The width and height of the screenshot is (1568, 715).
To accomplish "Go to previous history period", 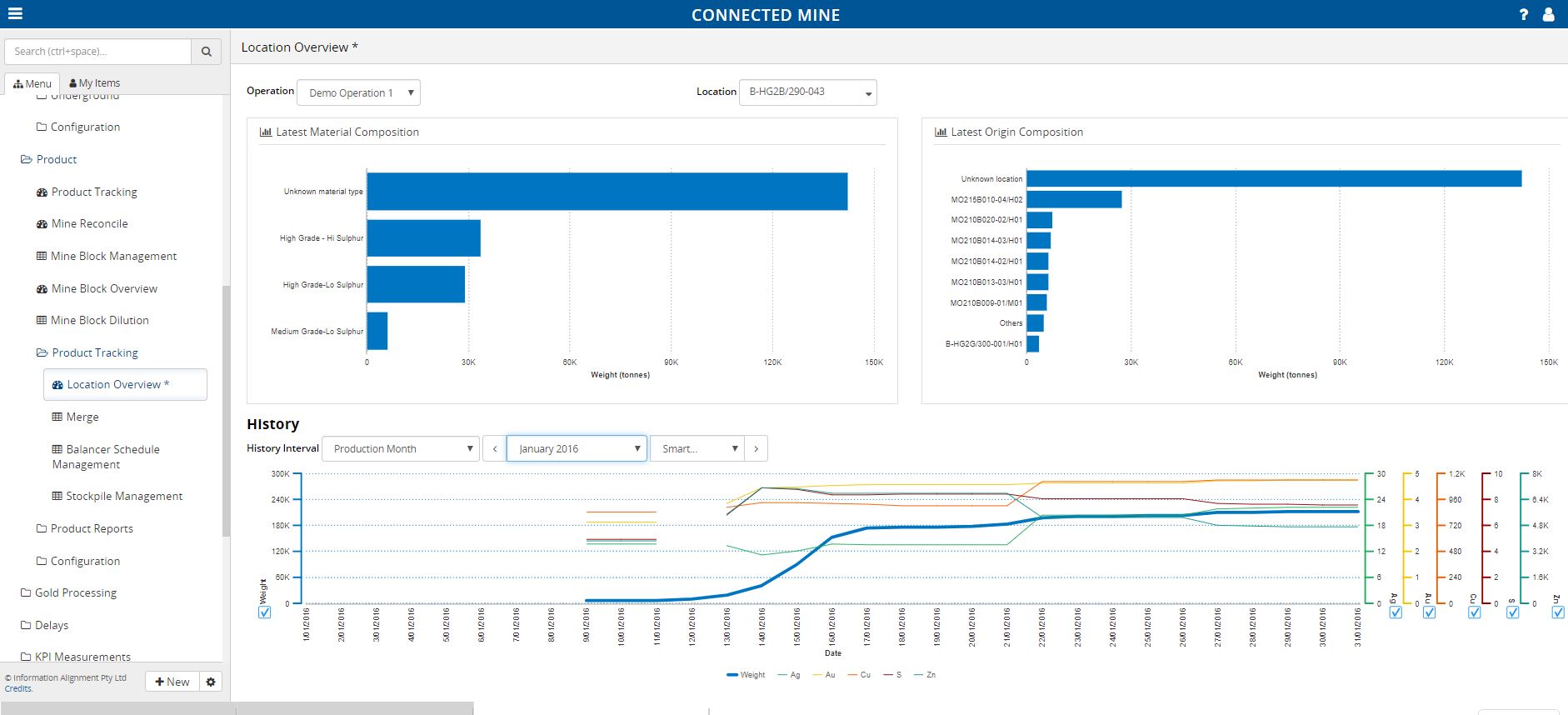I will tap(495, 448).
